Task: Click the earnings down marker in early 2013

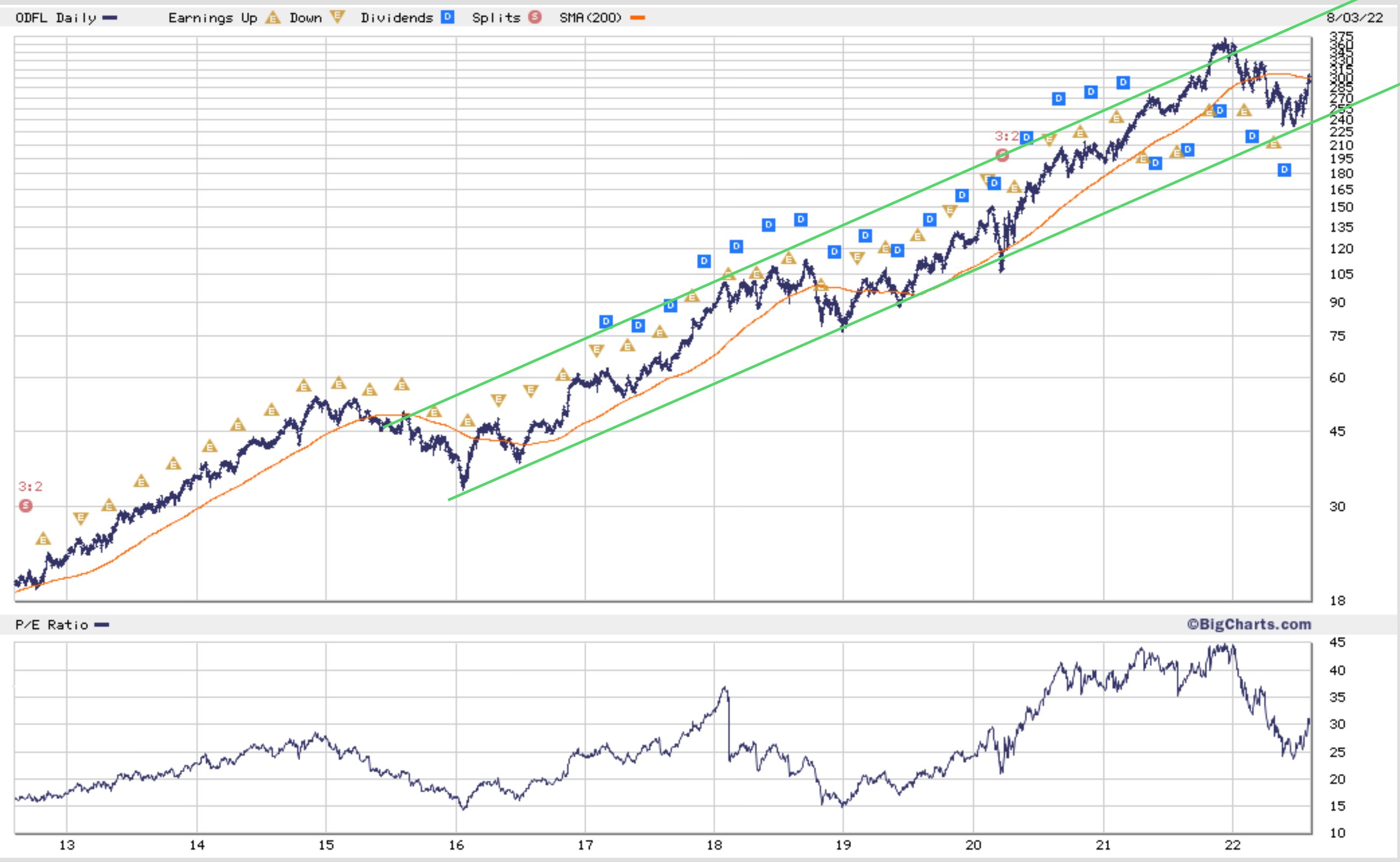Action: point(81,518)
